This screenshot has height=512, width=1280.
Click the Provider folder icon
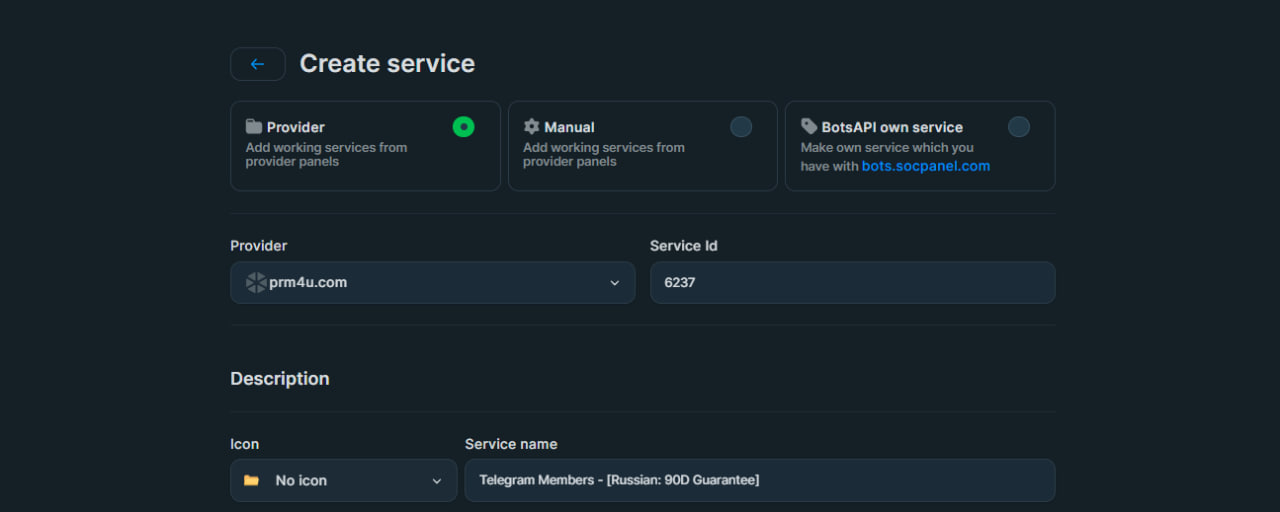(x=254, y=127)
